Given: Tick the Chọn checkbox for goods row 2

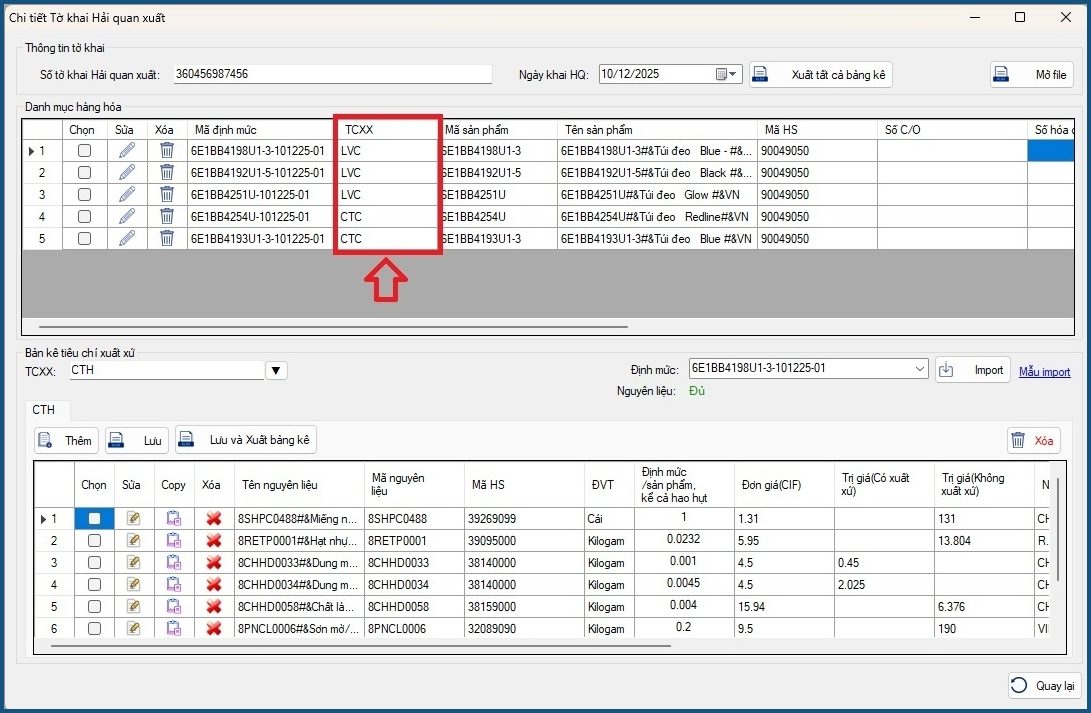Looking at the screenshot, I should (x=84, y=173).
